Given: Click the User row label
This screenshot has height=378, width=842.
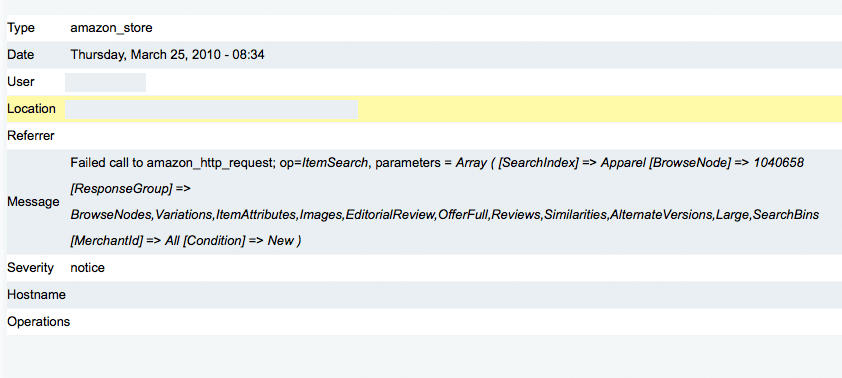Looking at the screenshot, I should tap(21, 82).
